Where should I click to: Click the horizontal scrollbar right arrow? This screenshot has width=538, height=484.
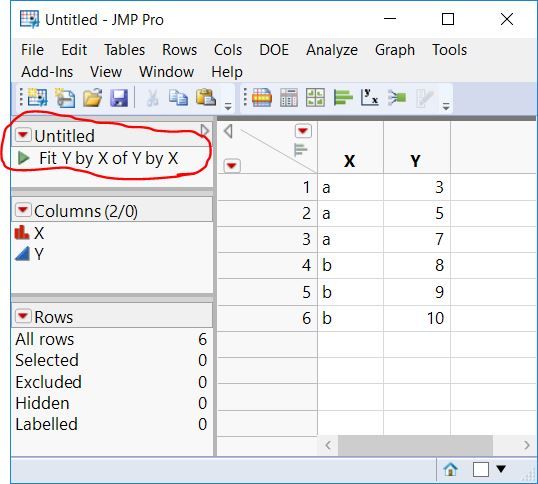(x=527, y=445)
